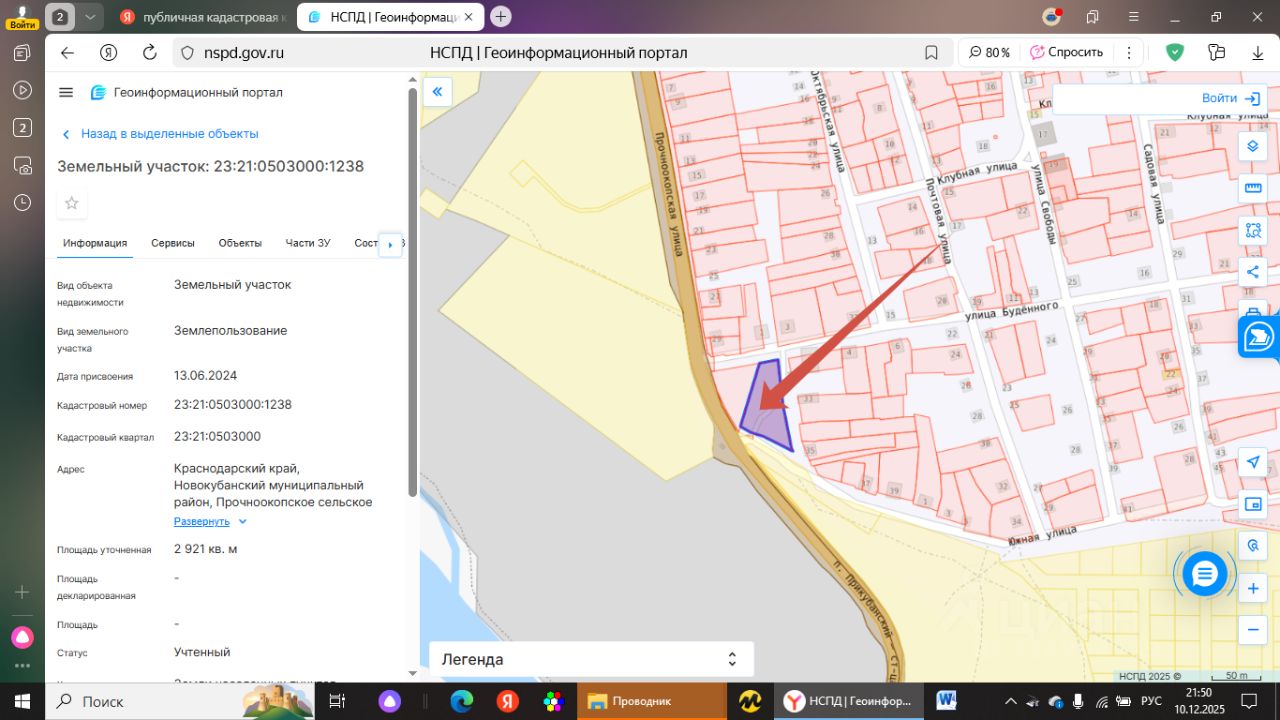1280x720 pixels.
Task: Open the Windows Start menu
Action: point(22,701)
